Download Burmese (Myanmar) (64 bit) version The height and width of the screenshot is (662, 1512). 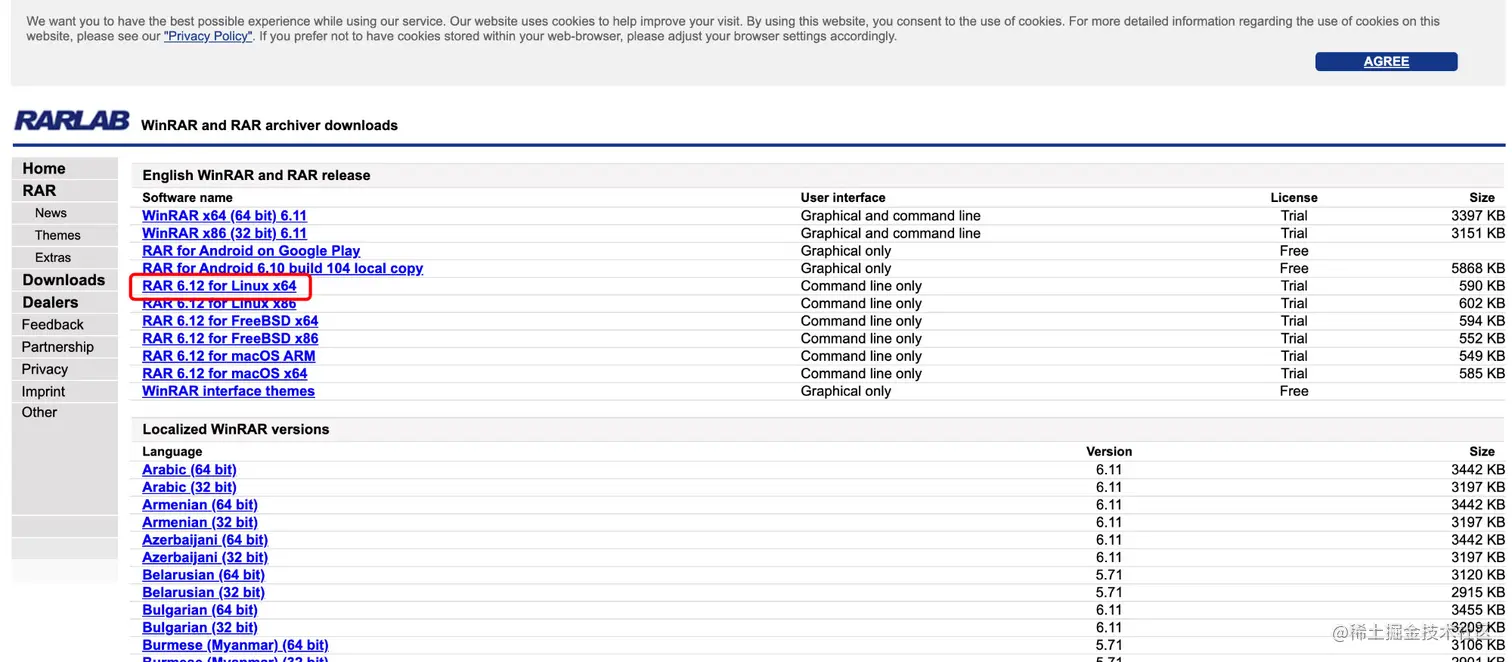point(235,645)
